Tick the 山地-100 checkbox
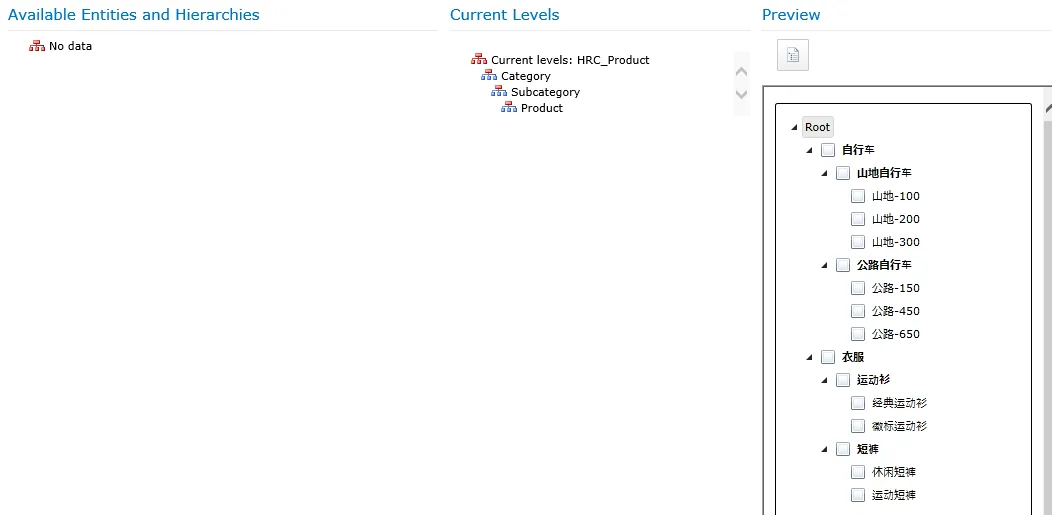1052x515 pixels. pyautogui.click(x=857, y=196)
